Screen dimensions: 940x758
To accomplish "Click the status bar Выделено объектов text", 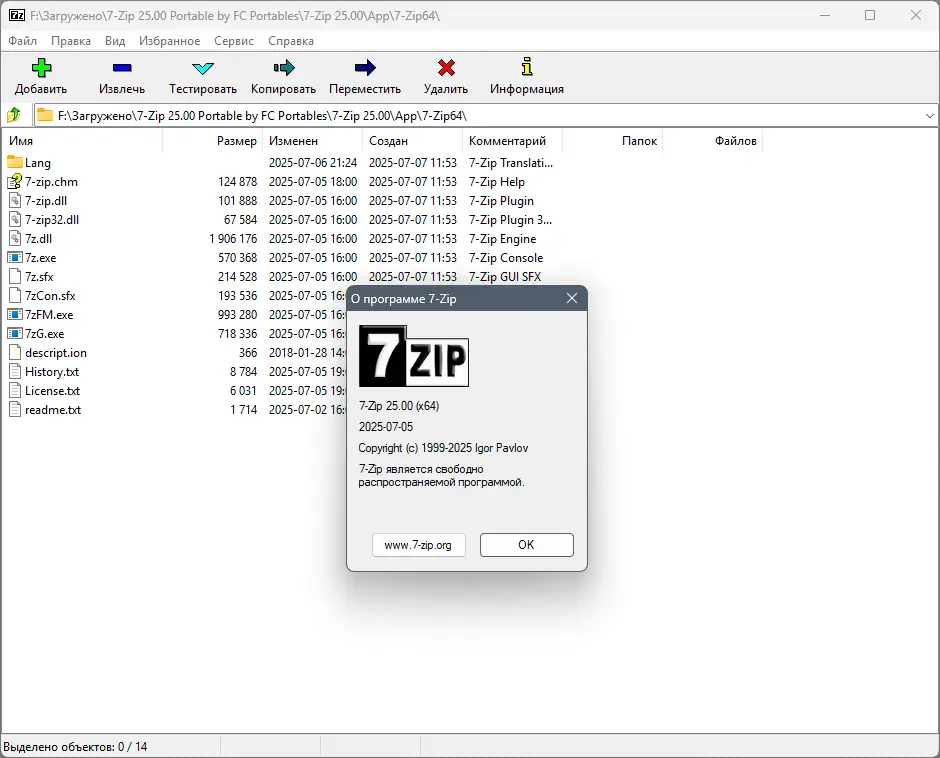I will pos(75,747).
